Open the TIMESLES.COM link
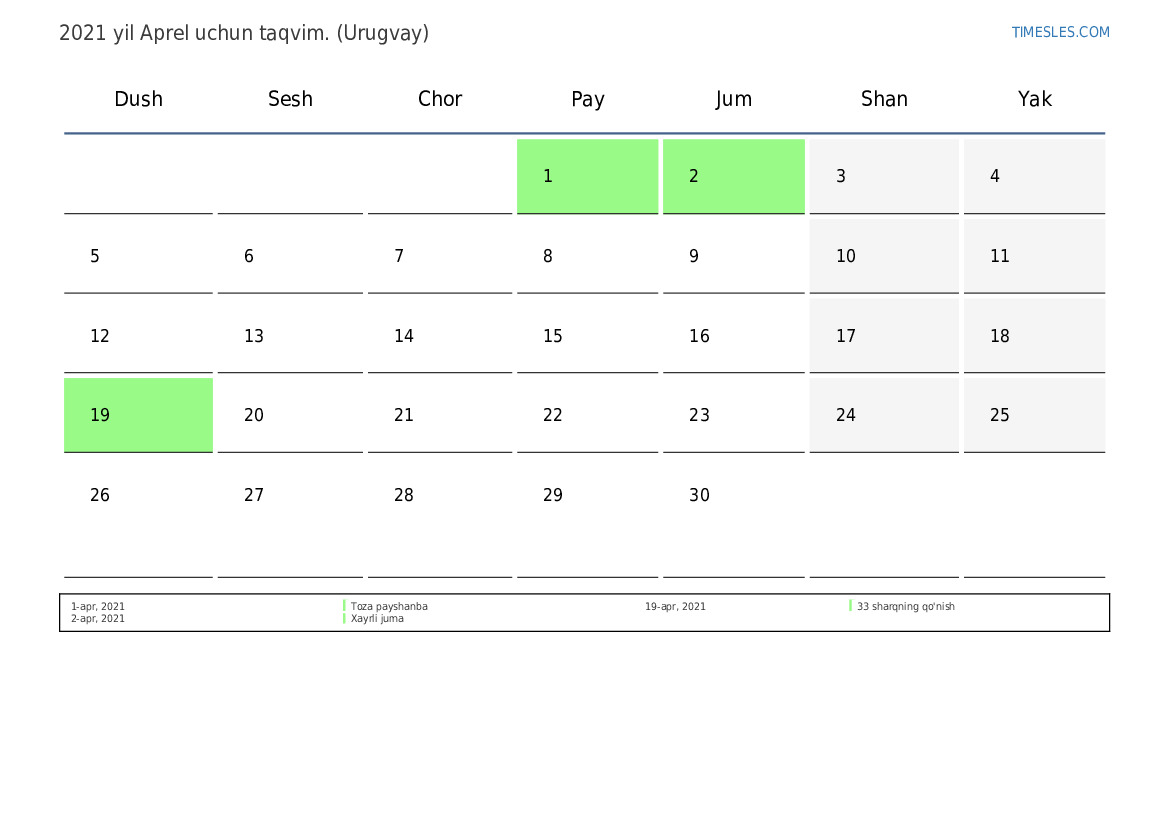 click(x=1060, y=32)
